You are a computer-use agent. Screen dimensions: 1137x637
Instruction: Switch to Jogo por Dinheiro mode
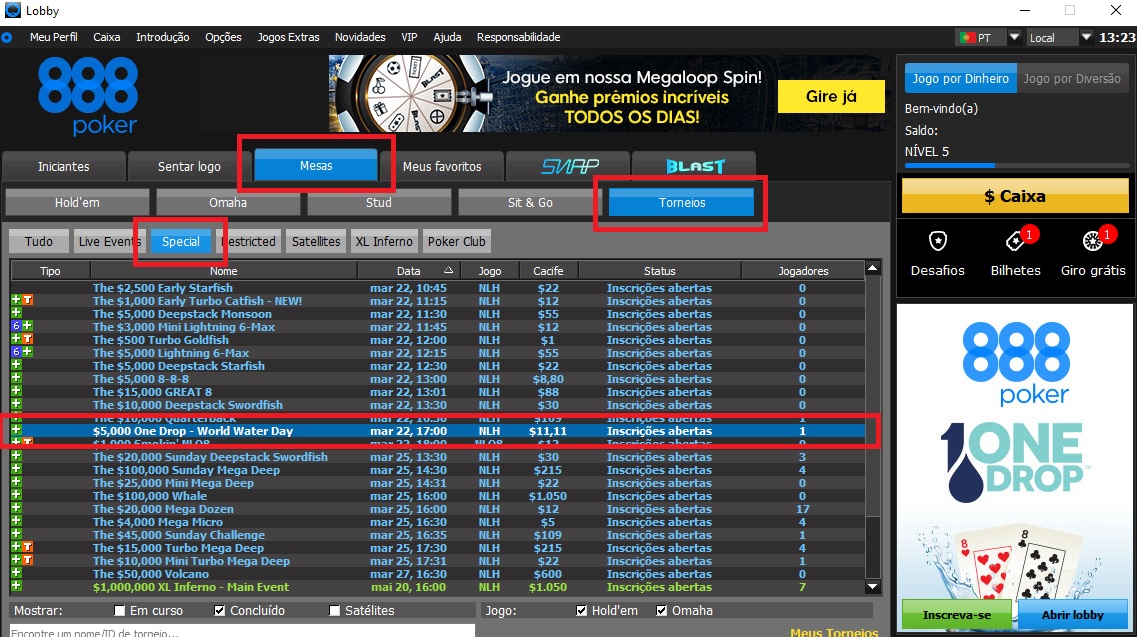960,78
